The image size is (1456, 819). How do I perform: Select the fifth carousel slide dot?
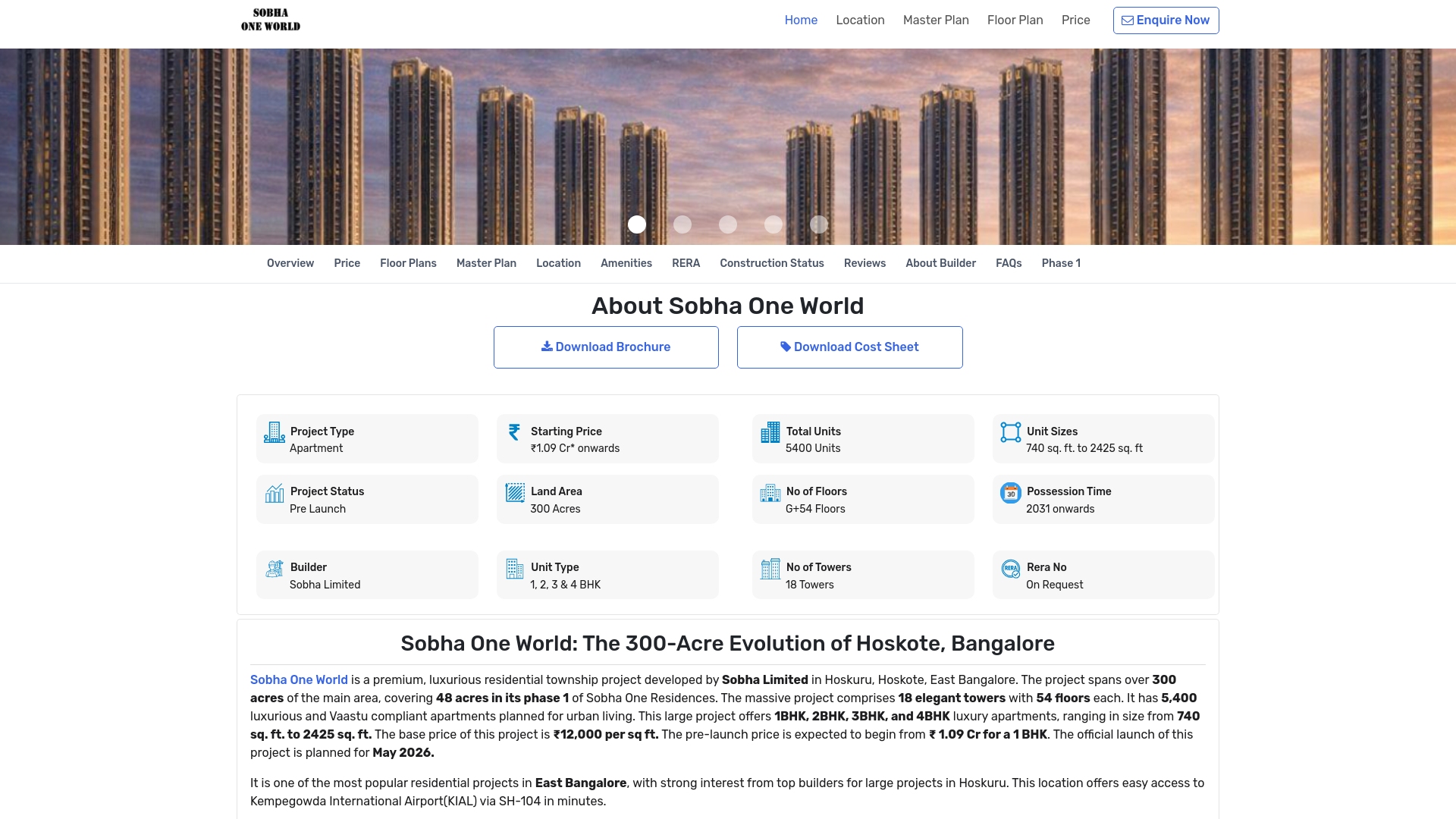click(x=819, y=224)
